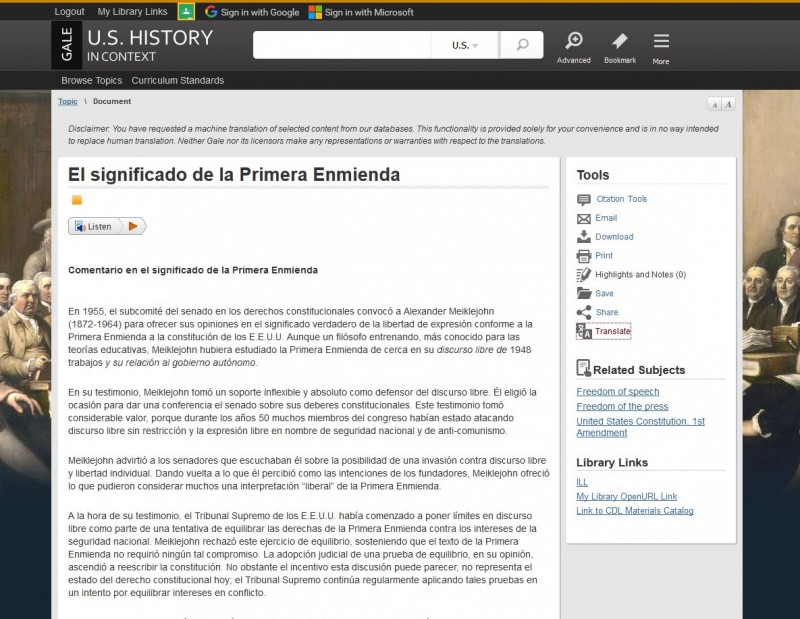Click into the search input field

tap(342, 45)
